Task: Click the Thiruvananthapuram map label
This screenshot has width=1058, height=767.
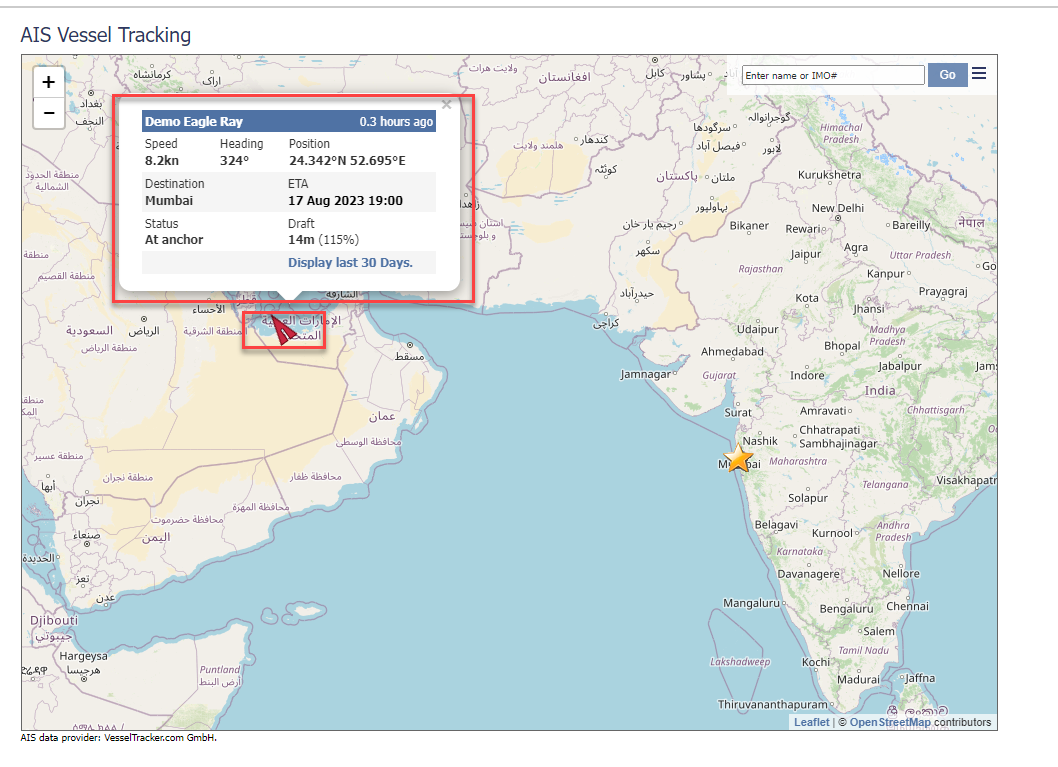Action: (x=773, y=704)
